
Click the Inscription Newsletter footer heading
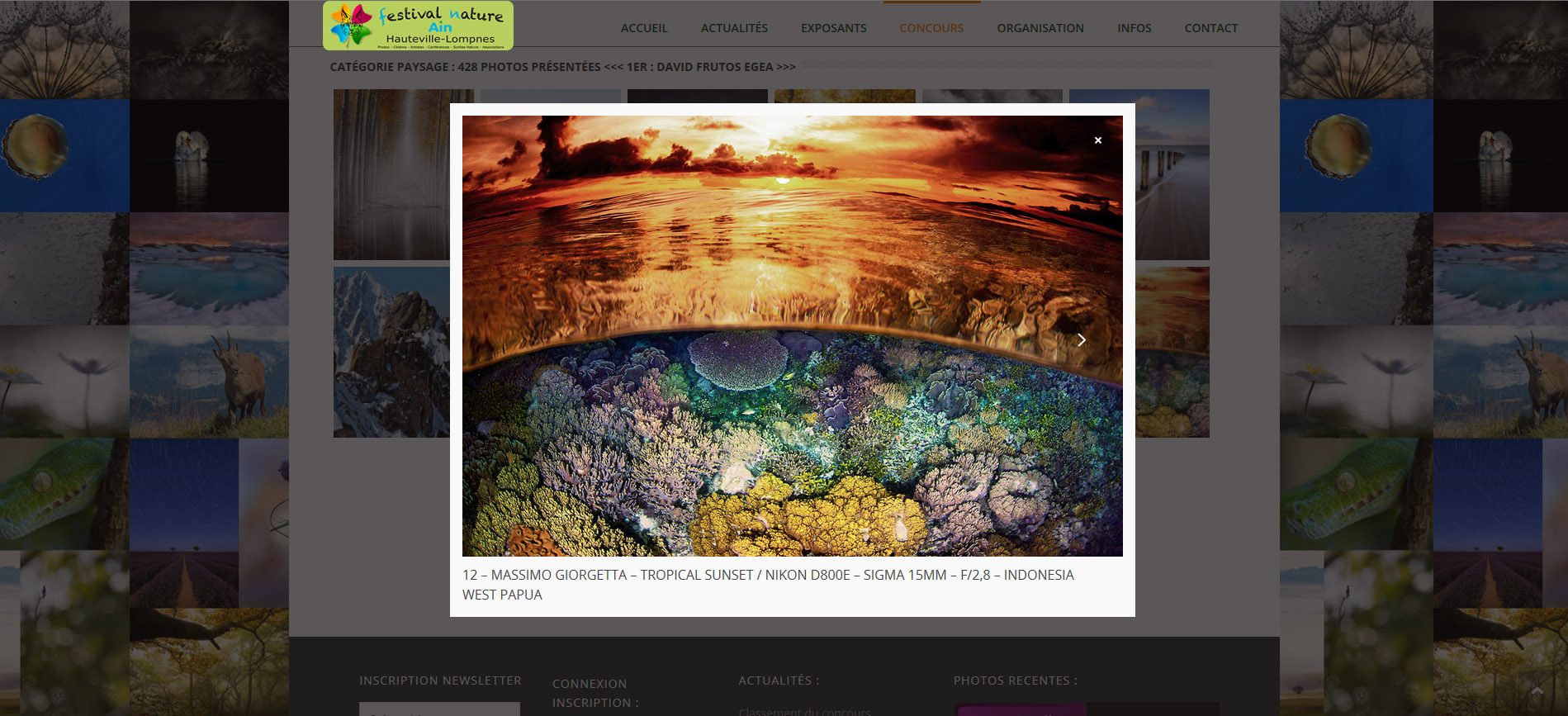pos(440,680)
